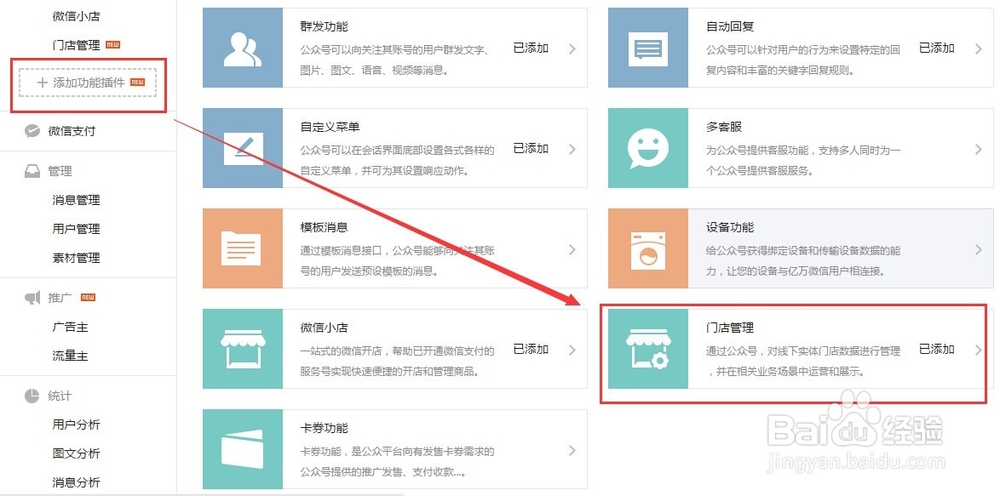Open the 卡券功能 card wallet icon tile
Image resolution: width=1000 pixels, height=496 pixels.
click(242, 449)
